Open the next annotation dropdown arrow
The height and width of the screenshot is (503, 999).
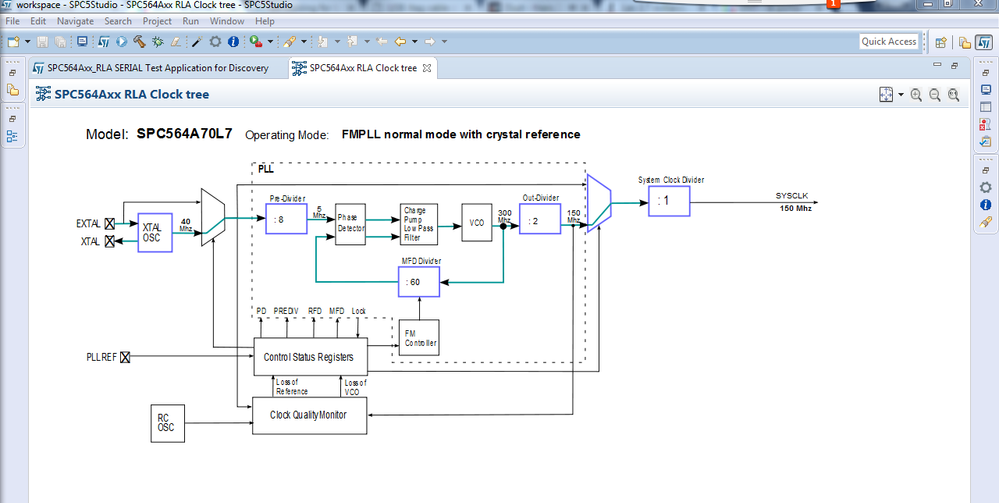(337, 41)
